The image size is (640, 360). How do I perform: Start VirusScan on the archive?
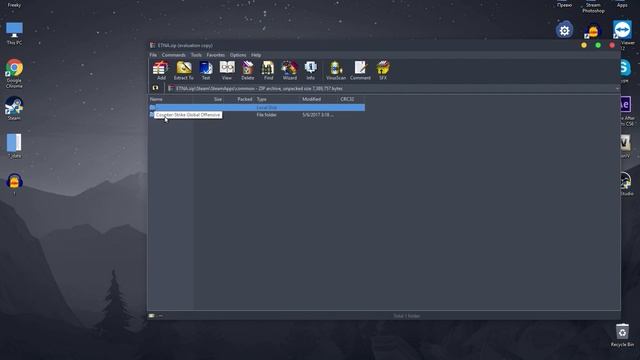pyautogui.click(x=336, y=70)
